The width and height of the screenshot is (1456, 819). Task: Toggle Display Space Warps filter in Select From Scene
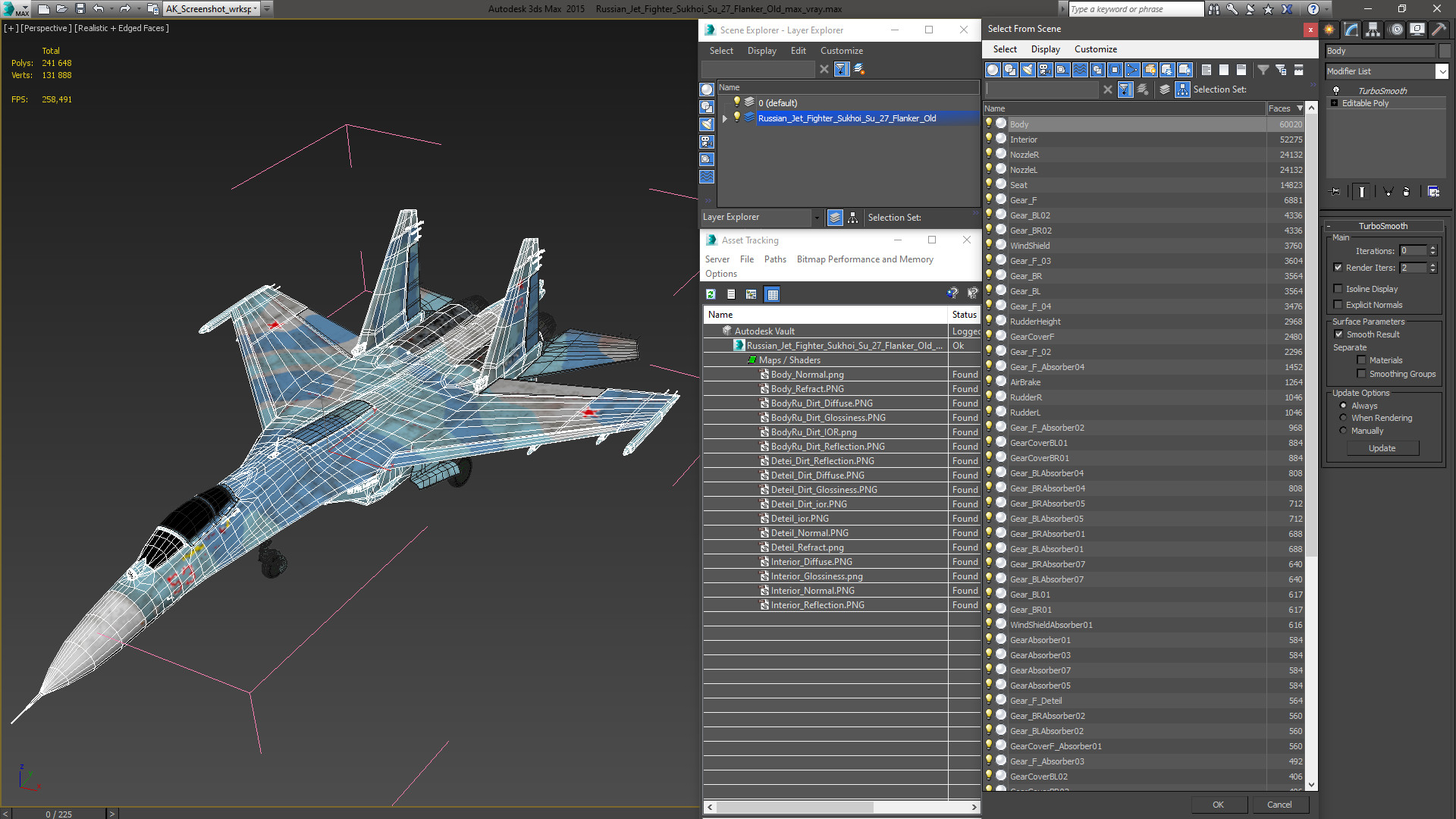click(x=1080, y=70)
